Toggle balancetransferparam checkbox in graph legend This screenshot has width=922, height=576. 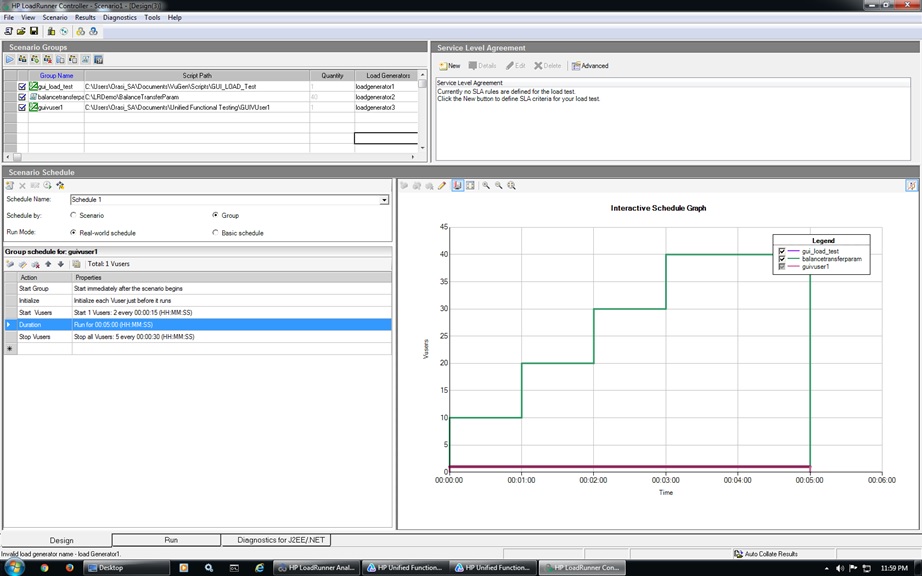[x=781, y=259]
